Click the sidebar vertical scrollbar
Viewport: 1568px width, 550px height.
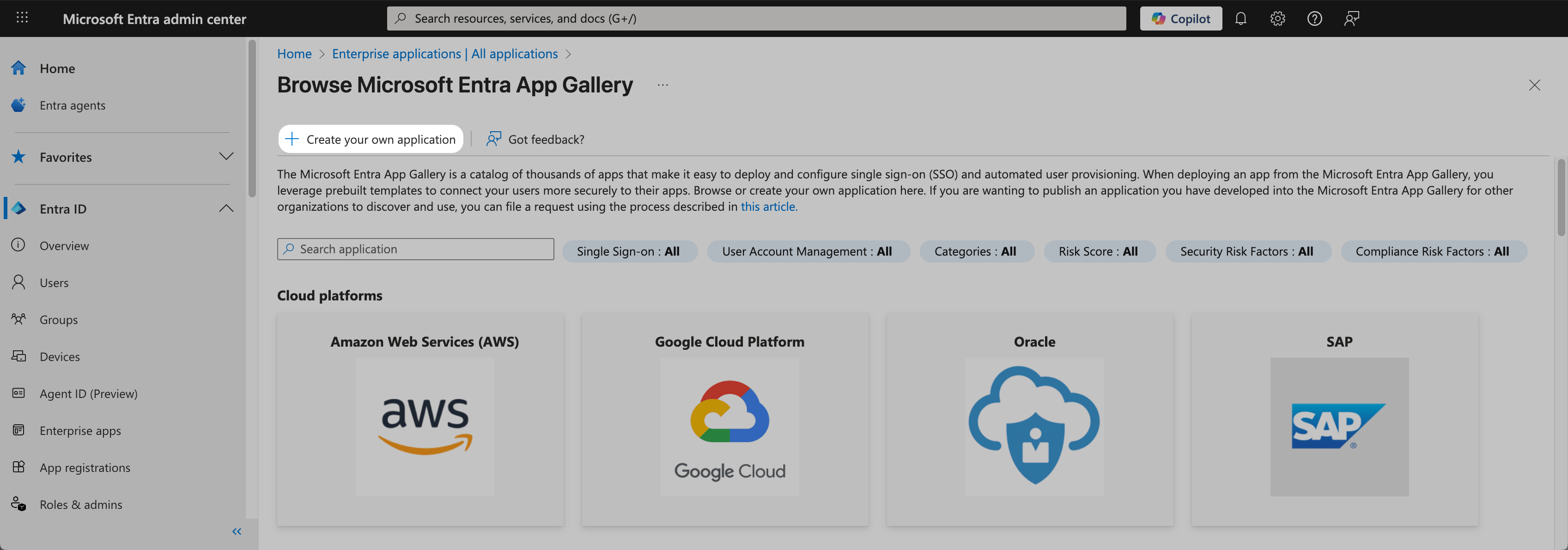coord(252,119)
